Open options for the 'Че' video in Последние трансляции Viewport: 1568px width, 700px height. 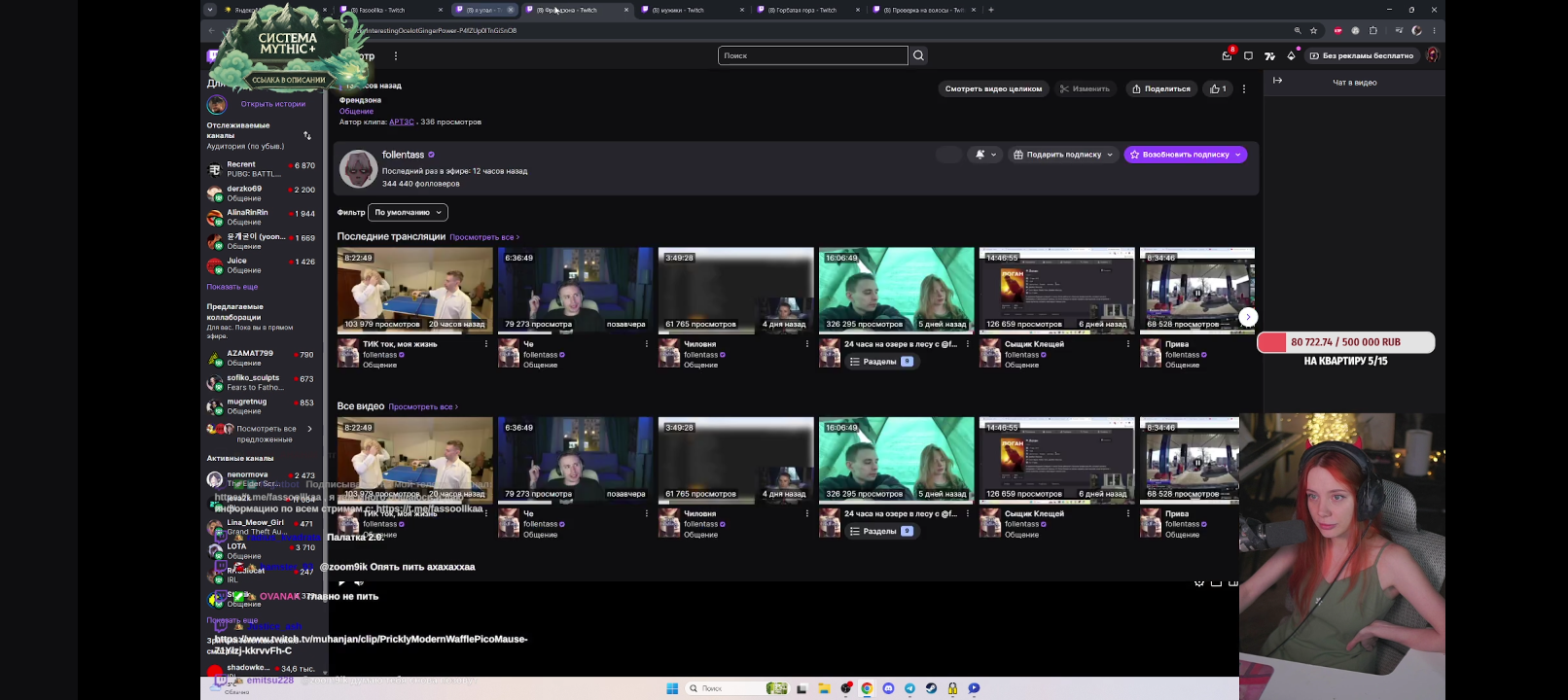pyautogui.click(x=647, y=344)
